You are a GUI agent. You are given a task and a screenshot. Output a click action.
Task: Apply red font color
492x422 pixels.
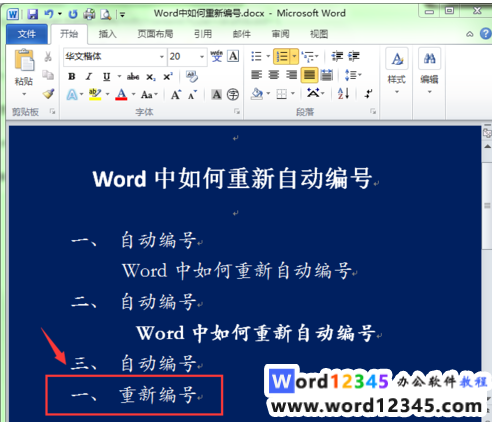coord(121,95)
